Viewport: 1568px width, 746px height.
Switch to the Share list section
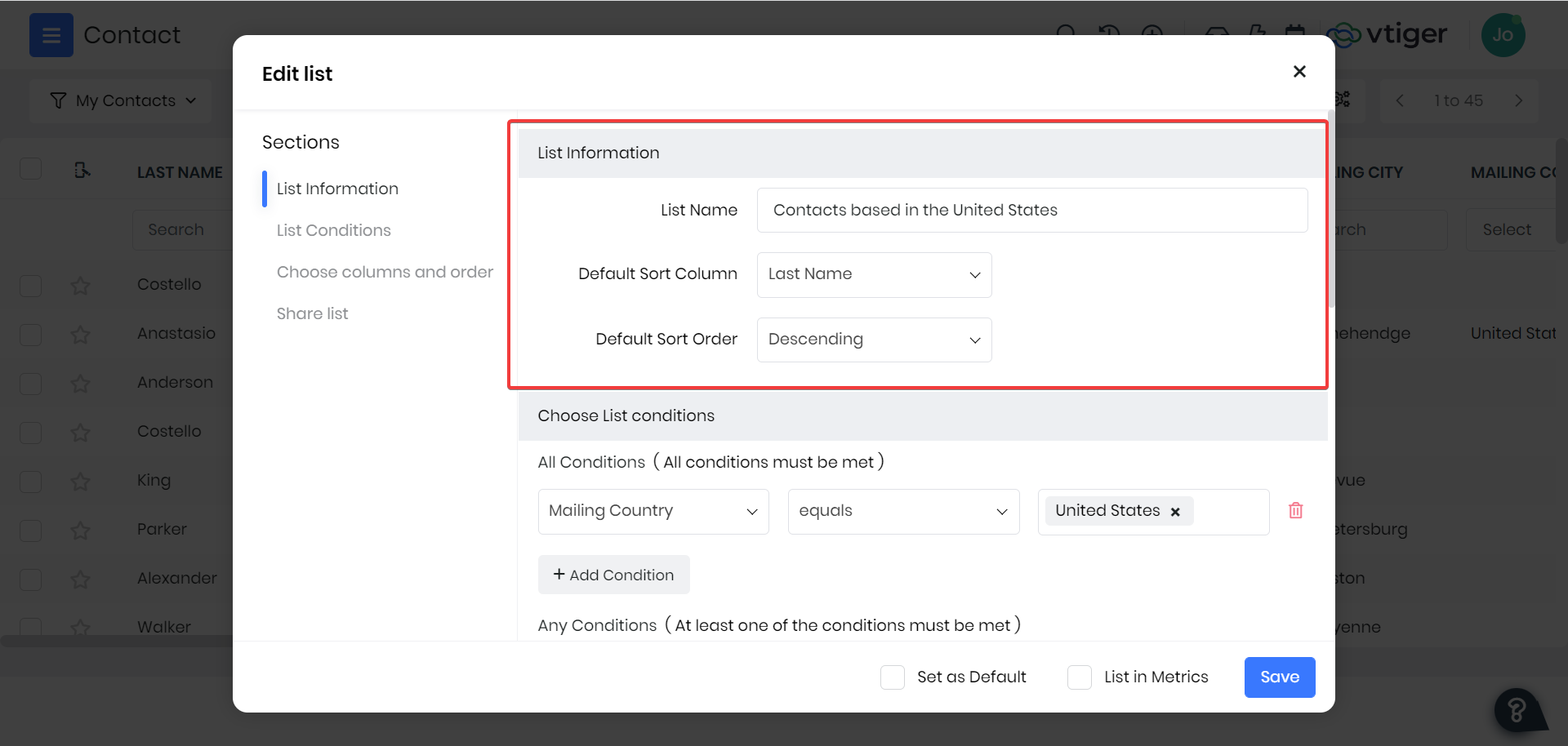coord(312,313)
